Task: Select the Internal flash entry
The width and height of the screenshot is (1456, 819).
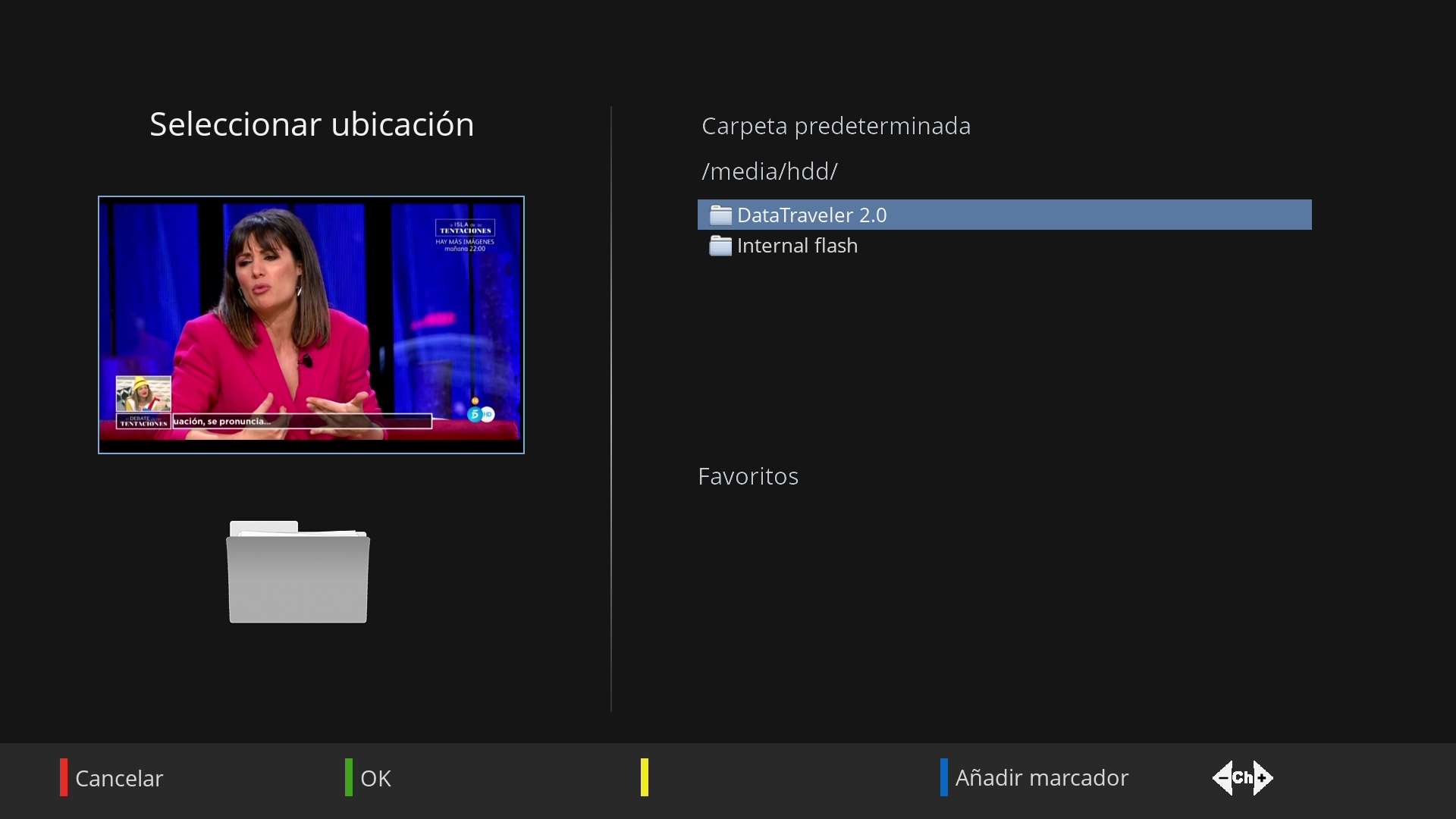Action: pyautogui.click(x=797, y=246)
